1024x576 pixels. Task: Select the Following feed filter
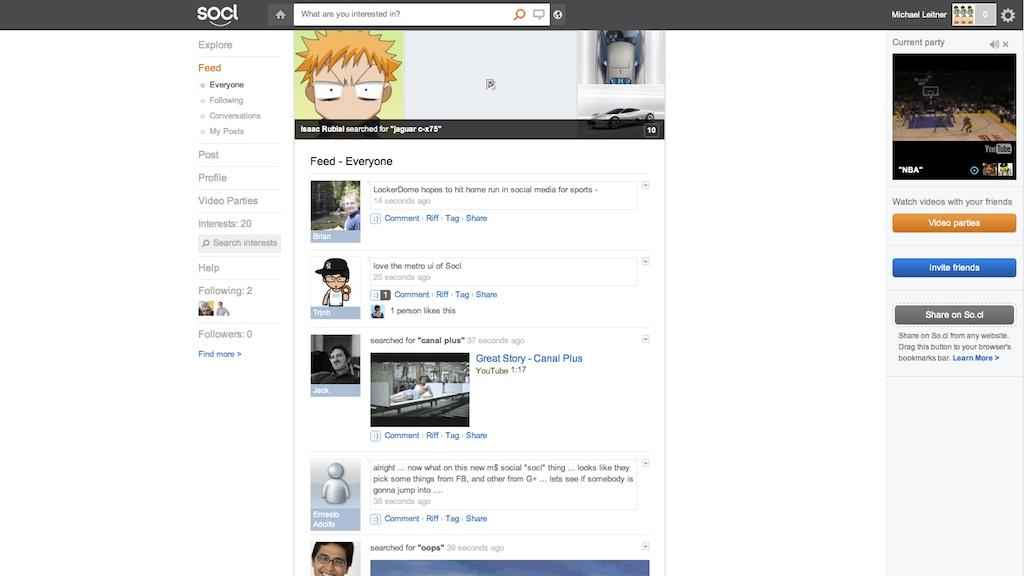point(226,101)
